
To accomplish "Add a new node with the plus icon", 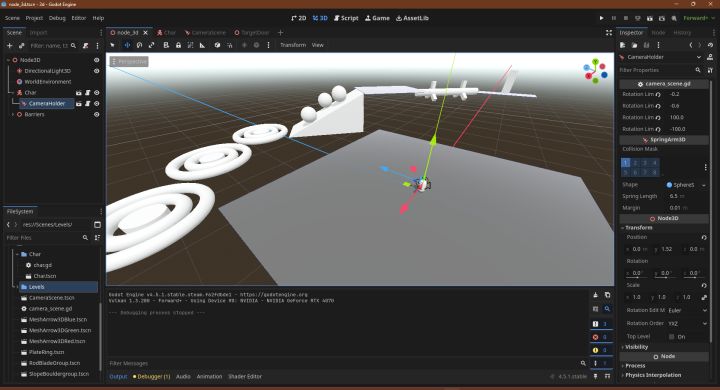I will (9, 45).
